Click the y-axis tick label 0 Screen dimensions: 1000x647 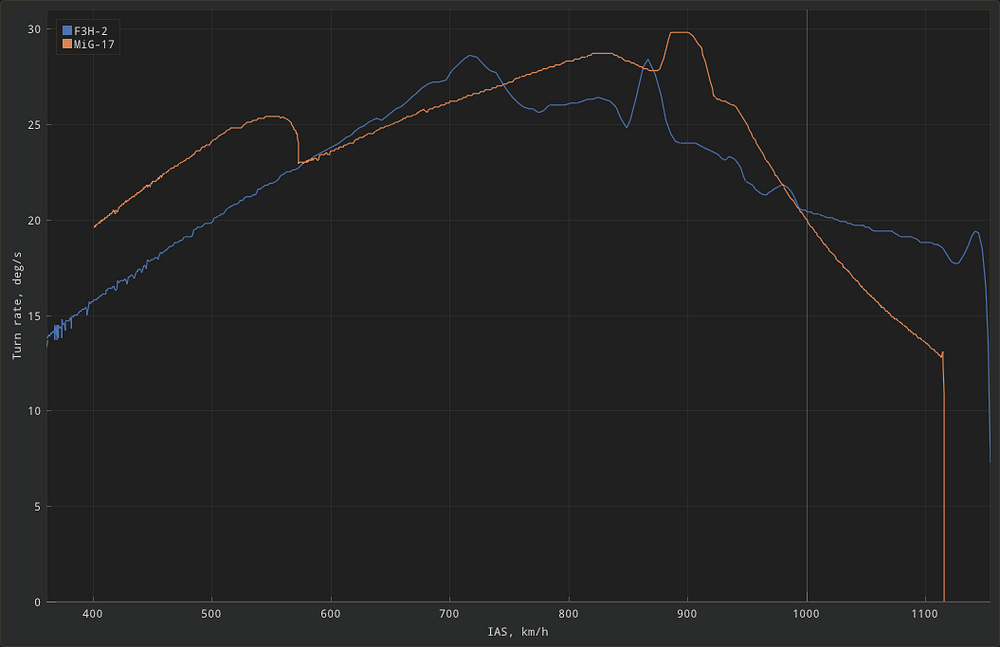(38, 602)
